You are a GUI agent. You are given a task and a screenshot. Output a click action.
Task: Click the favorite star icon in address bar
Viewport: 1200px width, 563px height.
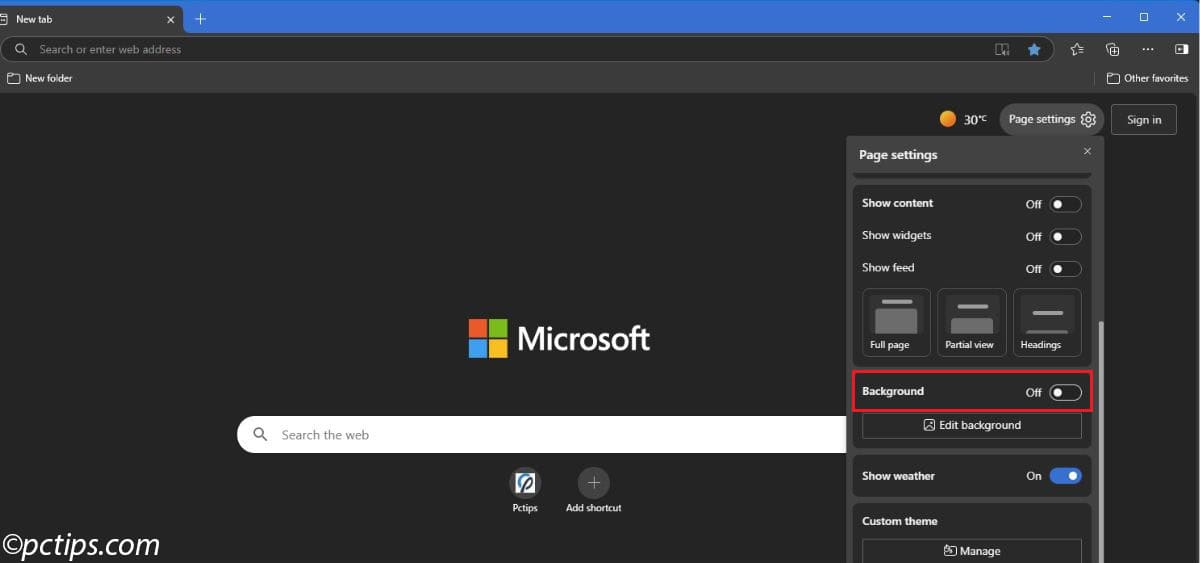[x=1034, y=49]
